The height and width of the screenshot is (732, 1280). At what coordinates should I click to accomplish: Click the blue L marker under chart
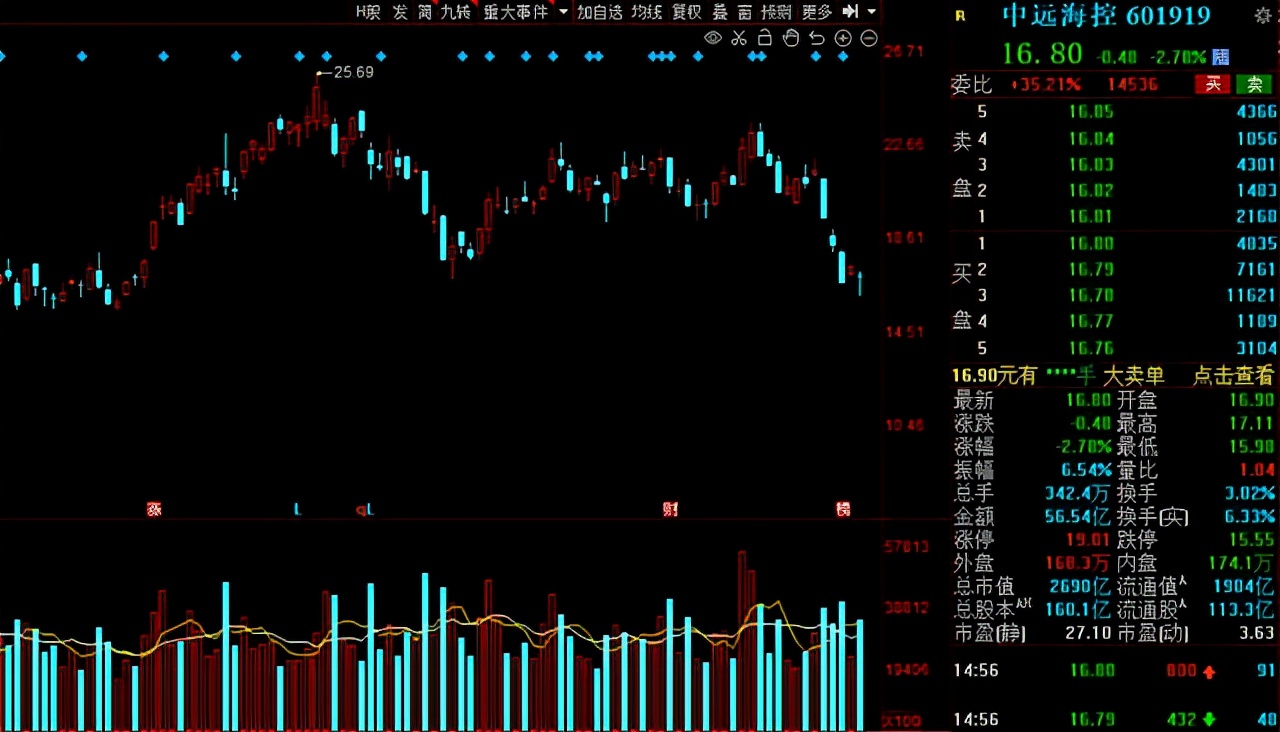(x=297, y=509)
